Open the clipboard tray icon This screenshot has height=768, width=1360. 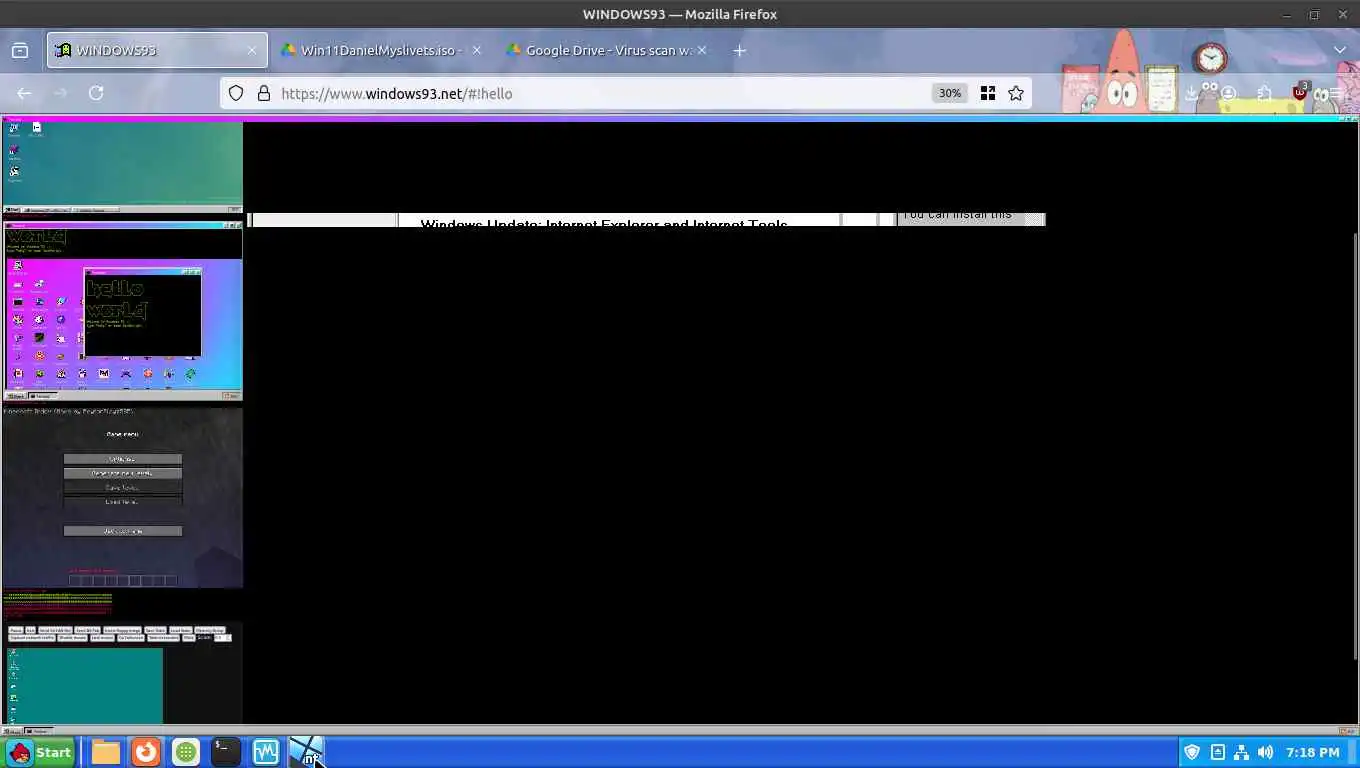(x=1217, y=752)
